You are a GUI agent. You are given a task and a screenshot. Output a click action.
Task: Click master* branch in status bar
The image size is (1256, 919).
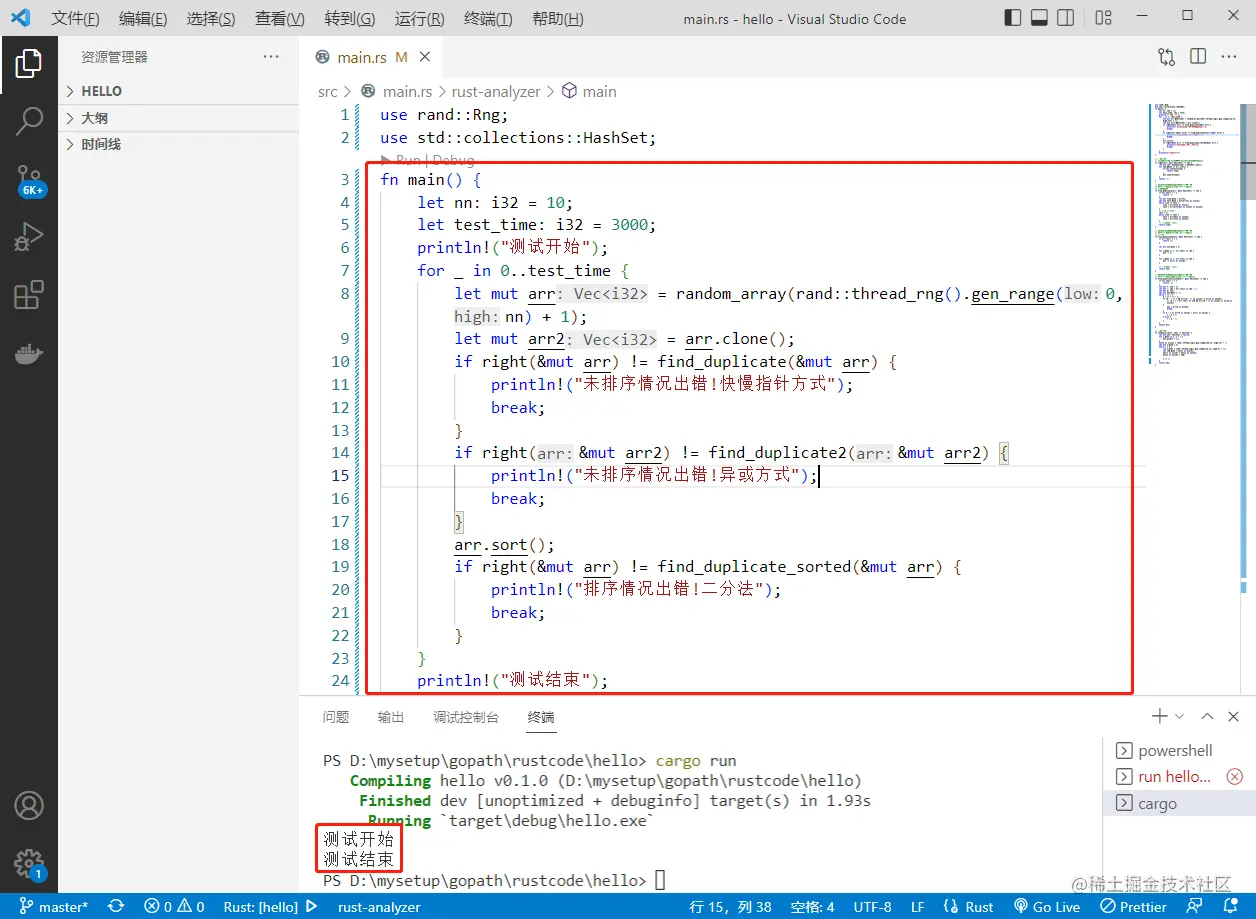pyautogui.click(x=54, y=907)
